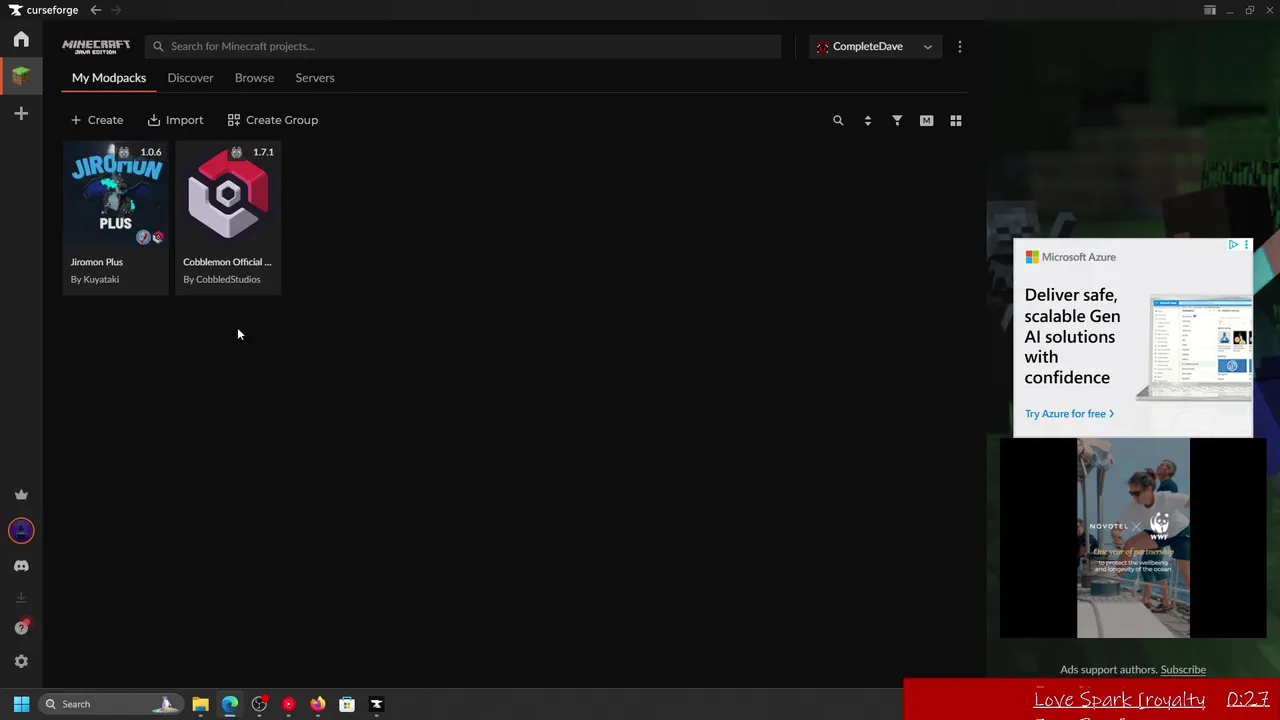
Task: Open the CurseForge Home page
Action: click(x=21, y=39)
